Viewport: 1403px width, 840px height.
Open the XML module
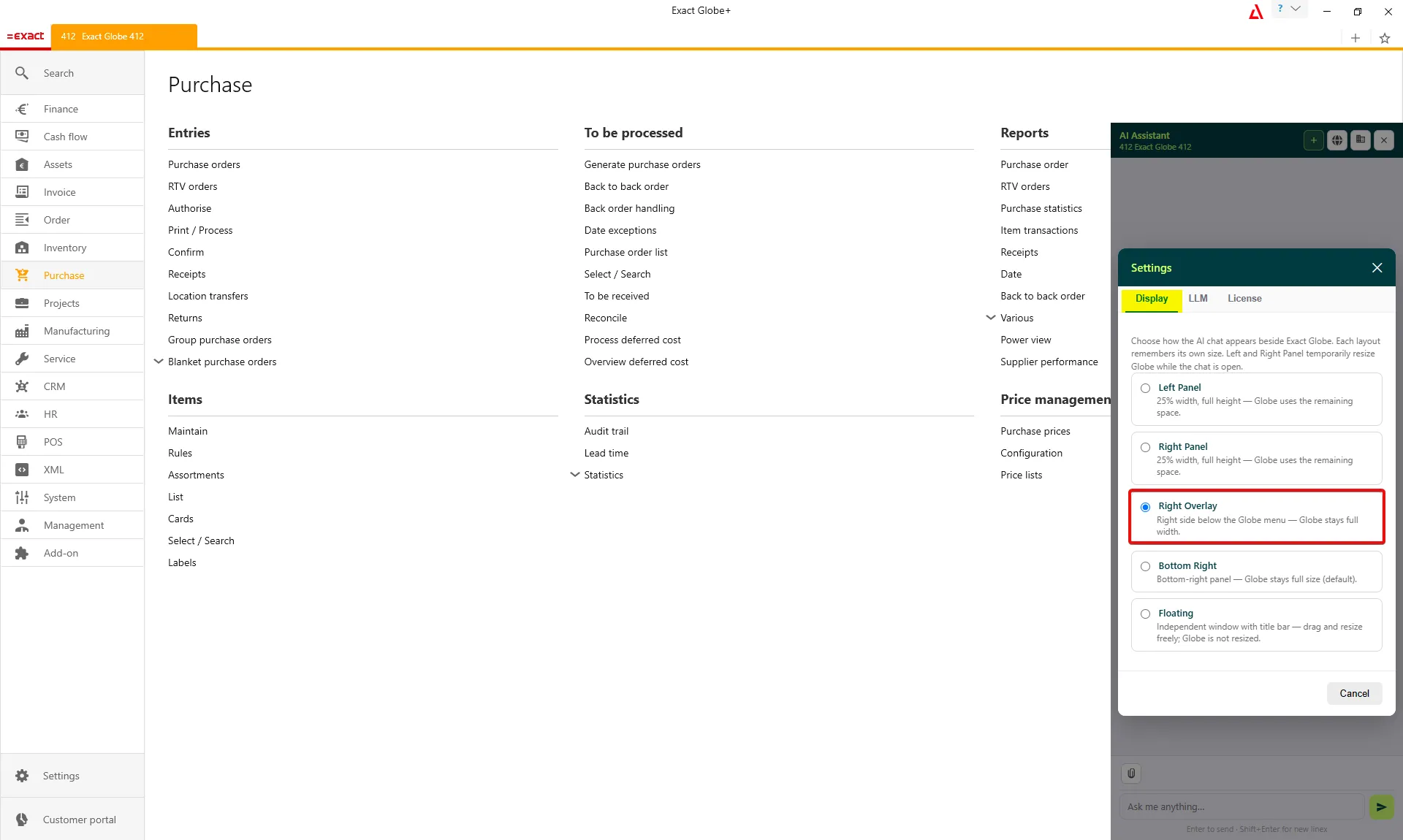[72, 470]
